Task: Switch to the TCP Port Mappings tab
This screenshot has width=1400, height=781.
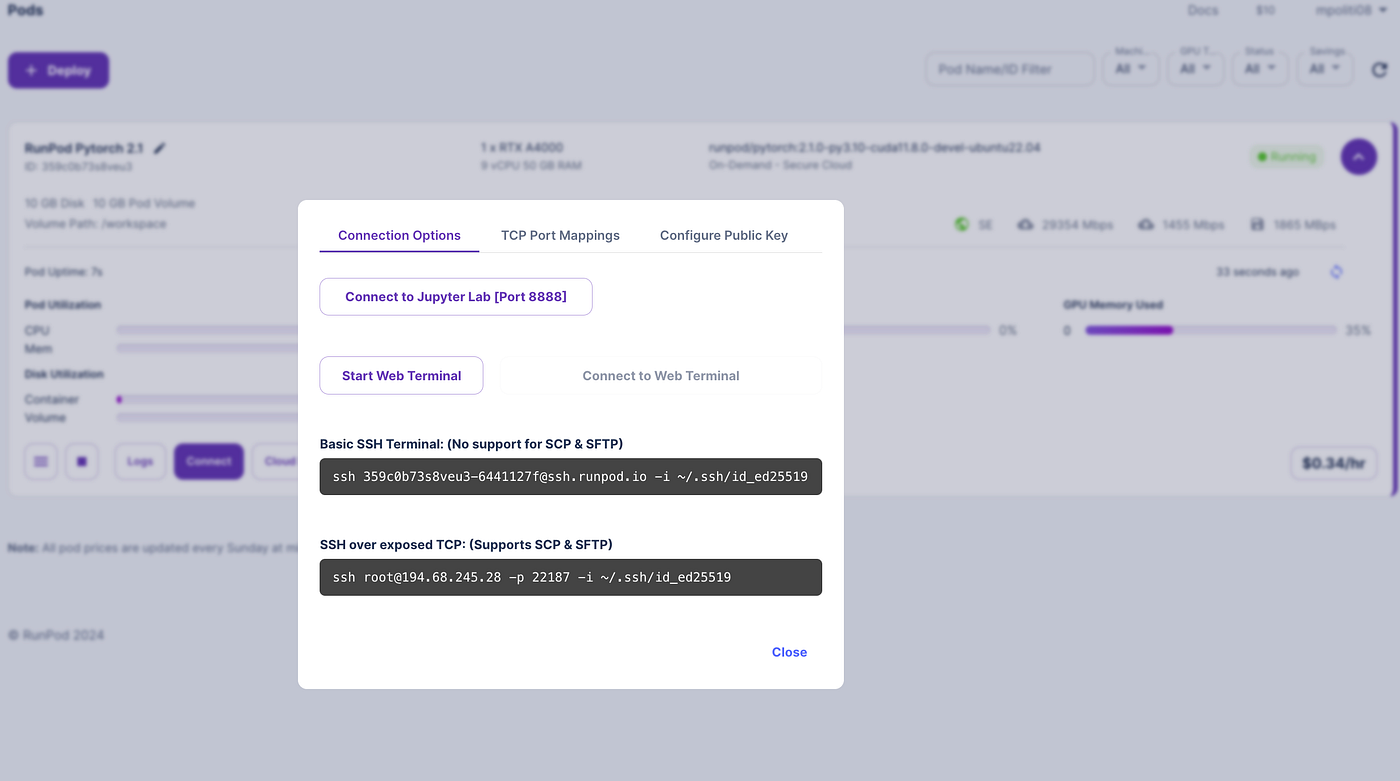Action: click(560, 235)
